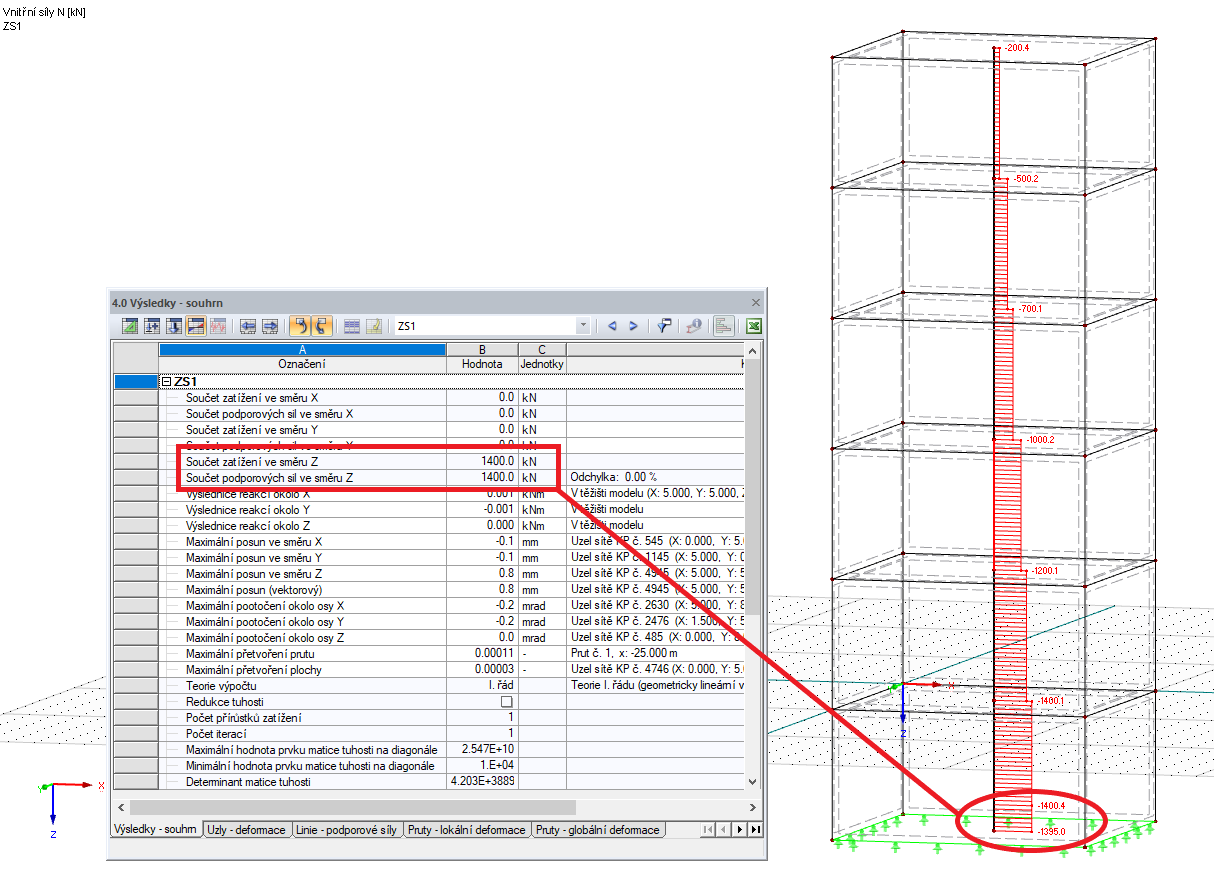
Task: Toggle the second orange-highlighted arrow icon
Action: (323, 326)
